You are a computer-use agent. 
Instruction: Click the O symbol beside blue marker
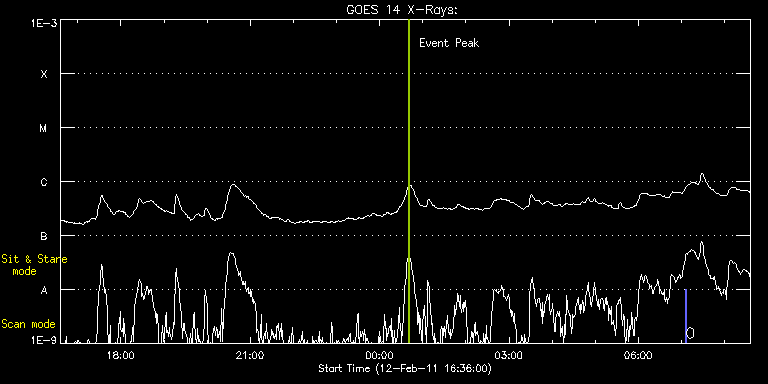(x=691, y=334)
